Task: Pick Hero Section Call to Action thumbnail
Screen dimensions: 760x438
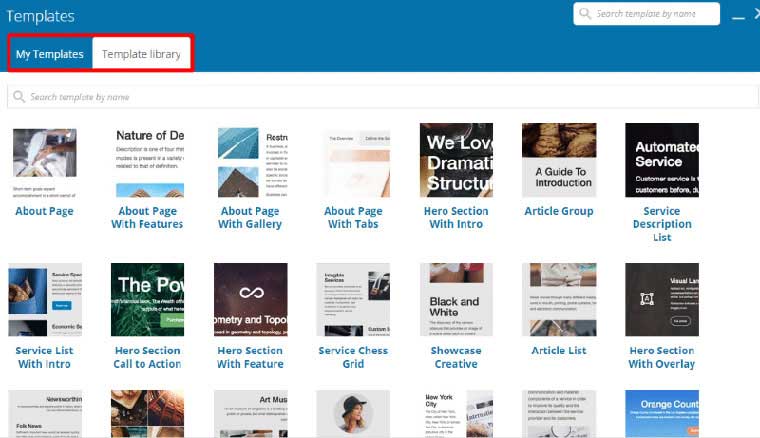Action: pos(148,299)
